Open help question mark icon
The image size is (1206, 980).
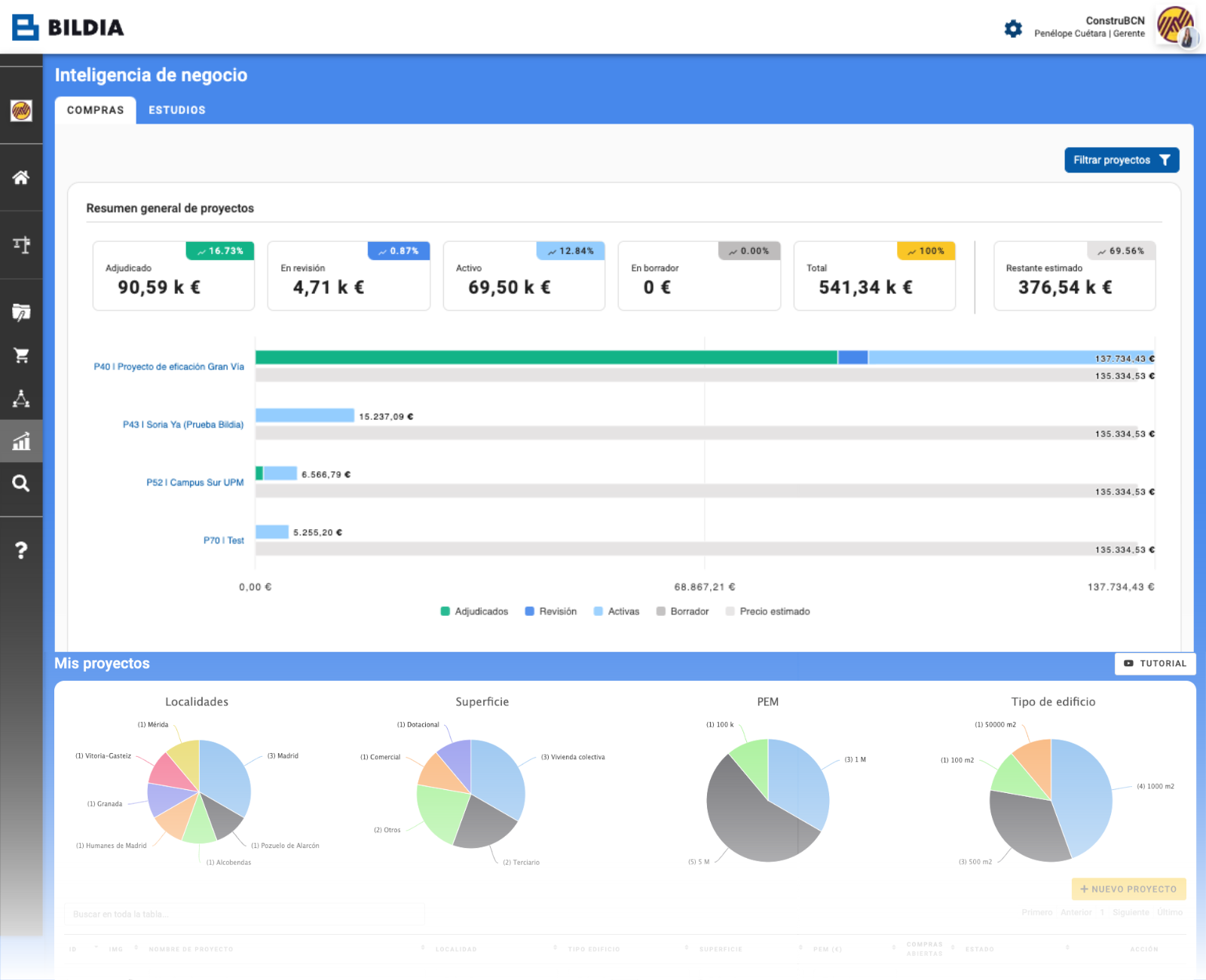pos(21,550)
